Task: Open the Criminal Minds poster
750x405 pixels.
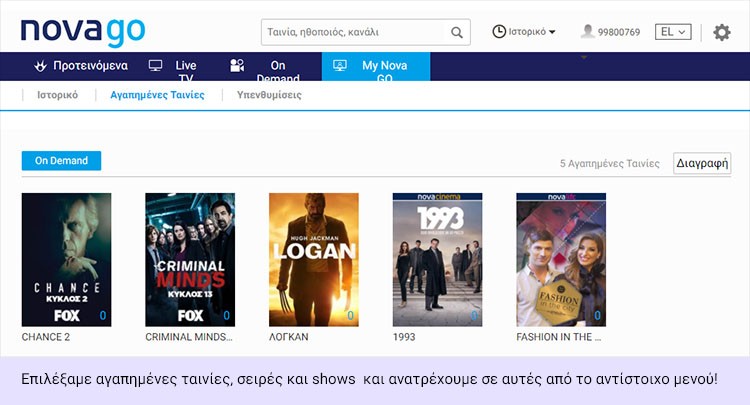Action: tap(190, 260)
